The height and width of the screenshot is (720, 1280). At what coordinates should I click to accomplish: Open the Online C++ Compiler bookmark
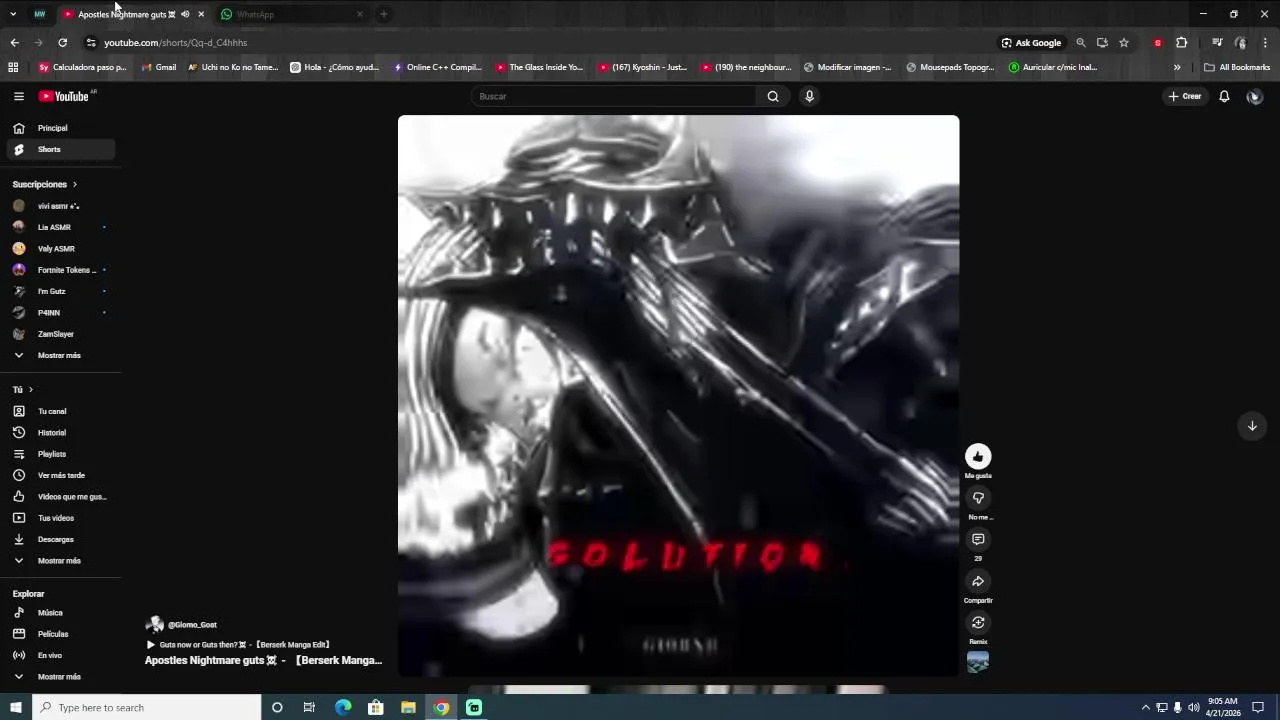pos(437,67)
